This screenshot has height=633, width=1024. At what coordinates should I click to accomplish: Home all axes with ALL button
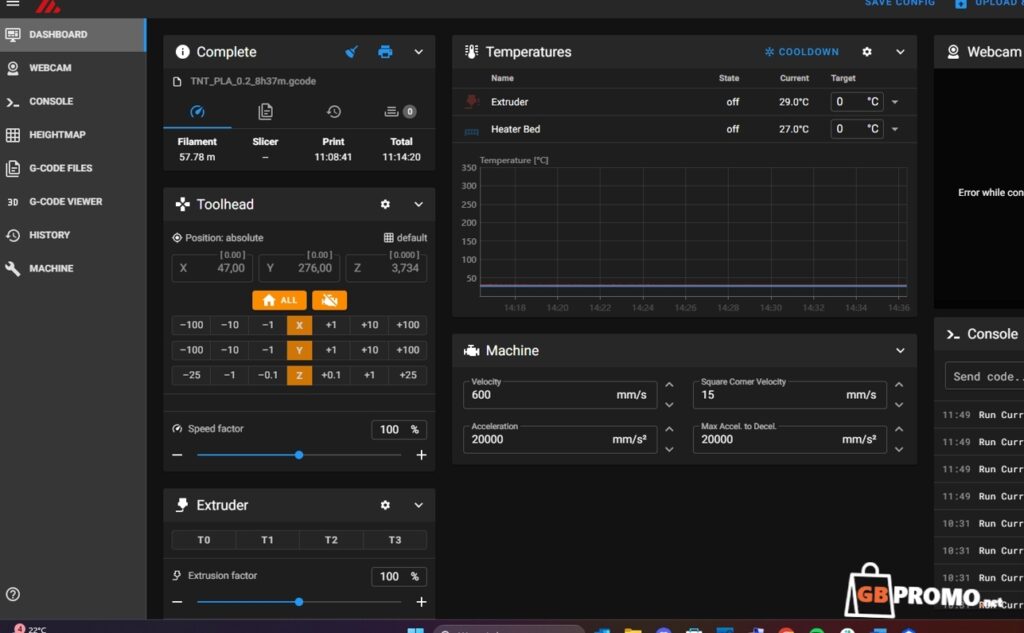[279, 300]
